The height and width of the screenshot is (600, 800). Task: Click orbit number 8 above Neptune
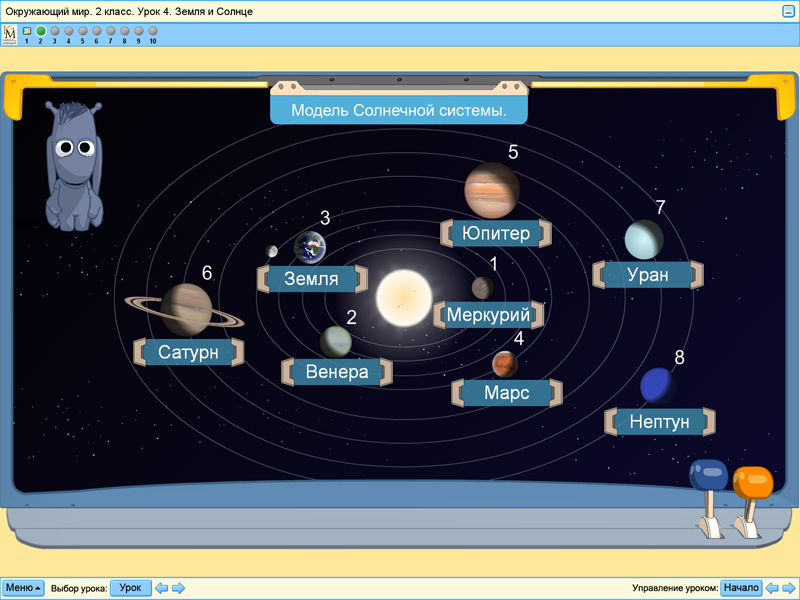coord(680,357)
